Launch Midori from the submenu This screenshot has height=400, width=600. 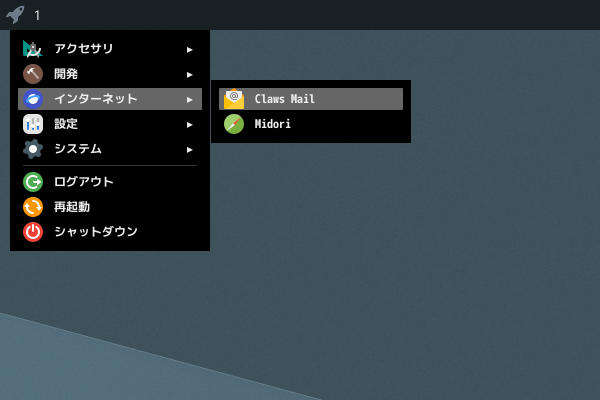pyautogui.click(x=311, y=124)
